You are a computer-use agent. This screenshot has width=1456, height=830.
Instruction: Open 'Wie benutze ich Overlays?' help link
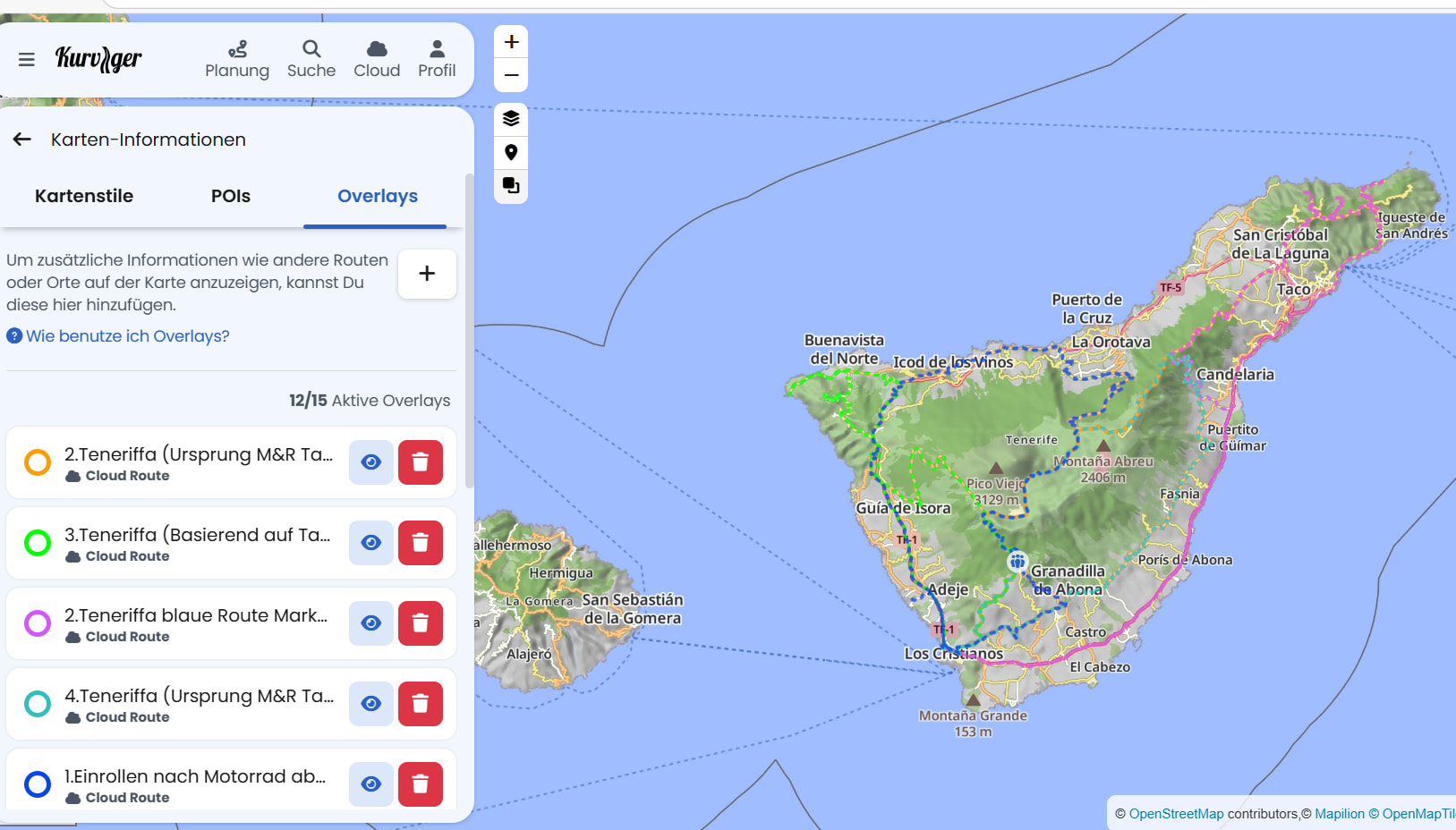(x=127, y=336)
